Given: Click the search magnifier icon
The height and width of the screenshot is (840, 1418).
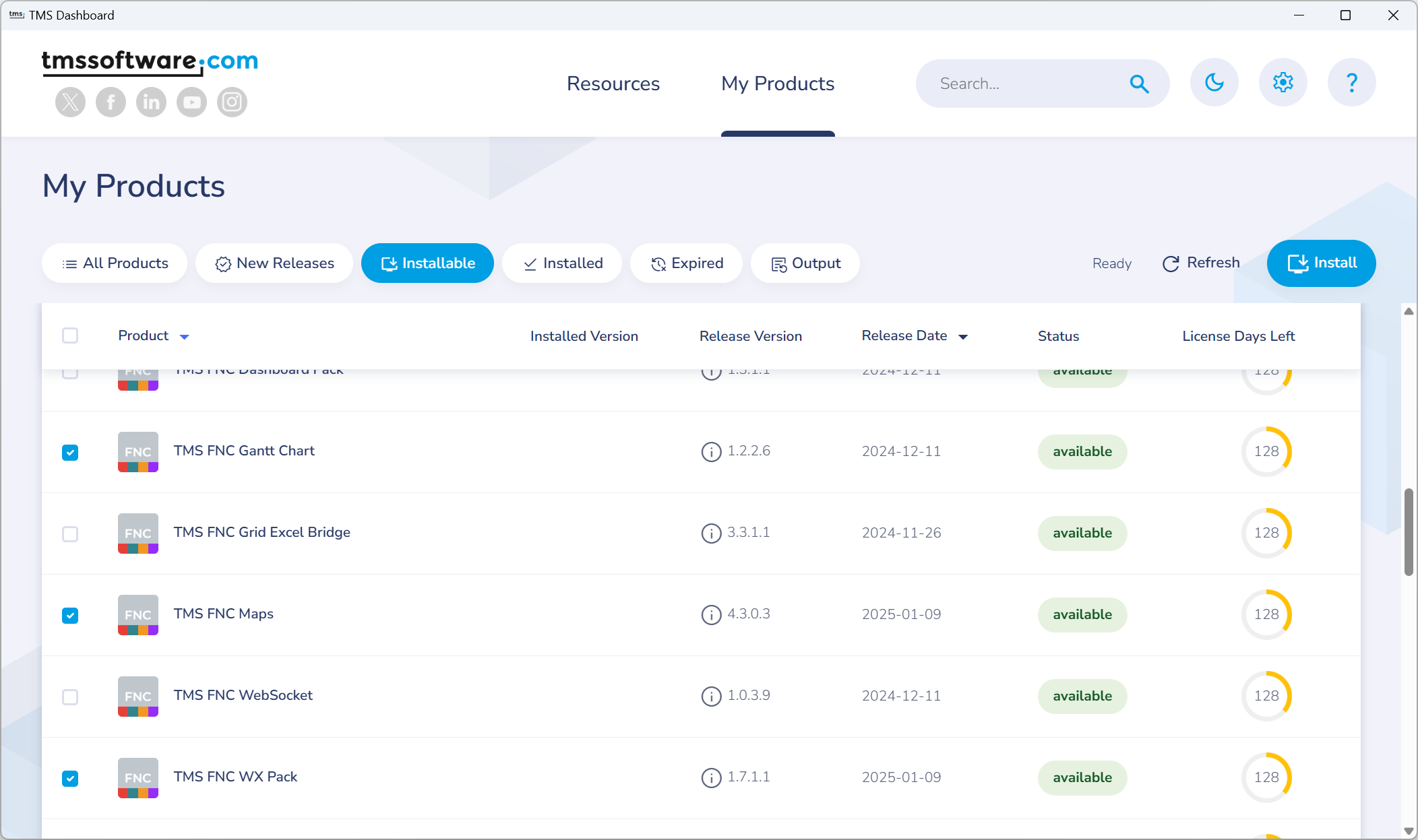Looking at the screenshot, I should (1139, 84).
